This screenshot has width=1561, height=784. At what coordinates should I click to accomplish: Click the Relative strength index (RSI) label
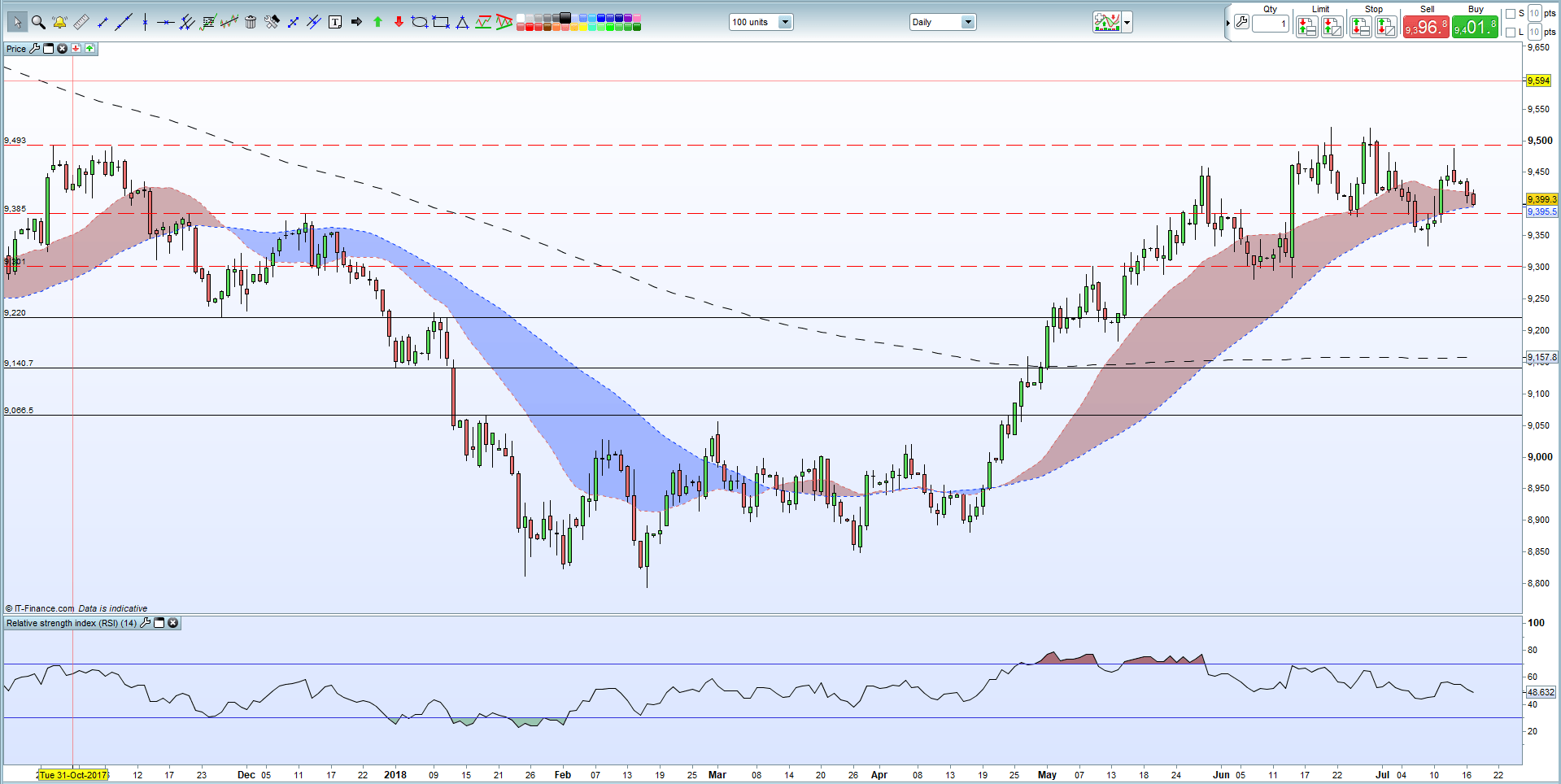(72, 623)
